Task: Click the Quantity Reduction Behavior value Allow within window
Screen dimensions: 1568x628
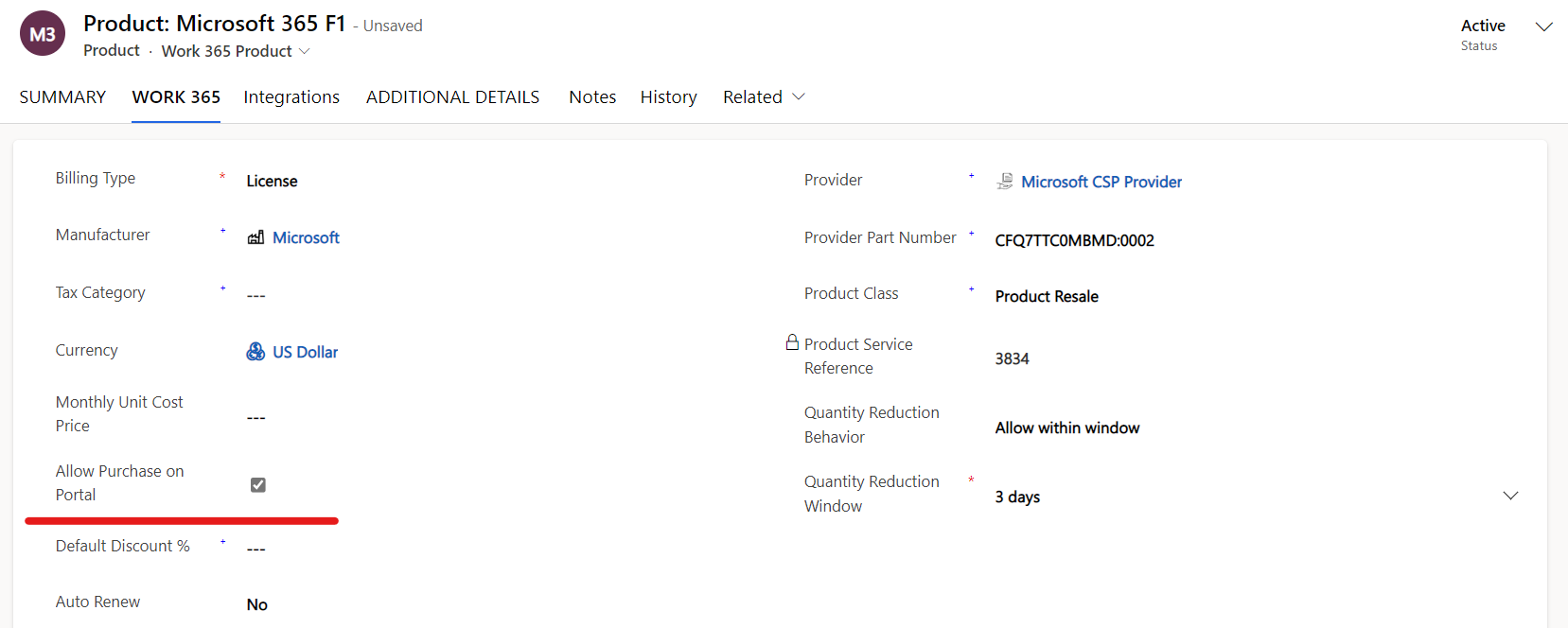Action: (x=1067, y=427)
